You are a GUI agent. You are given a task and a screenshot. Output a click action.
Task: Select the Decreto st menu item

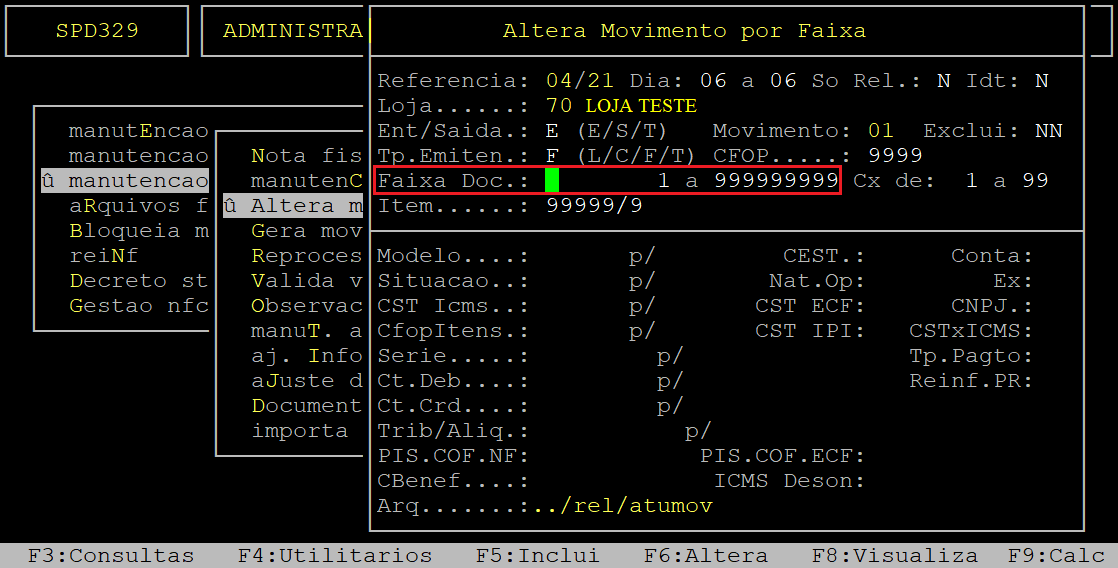138,280
